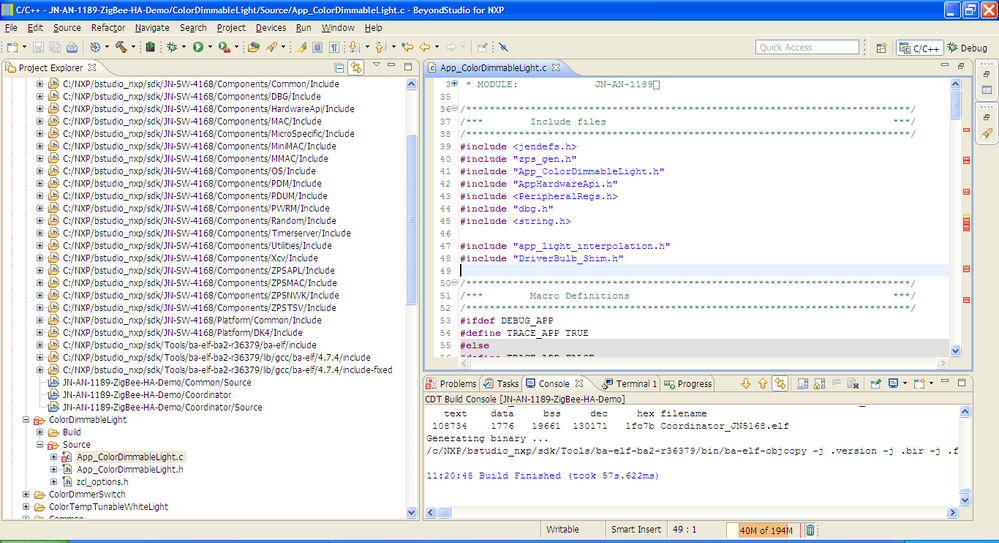Click the green Run button icon
This screenshot has height=543, width=999.
[x=198, y=47]
